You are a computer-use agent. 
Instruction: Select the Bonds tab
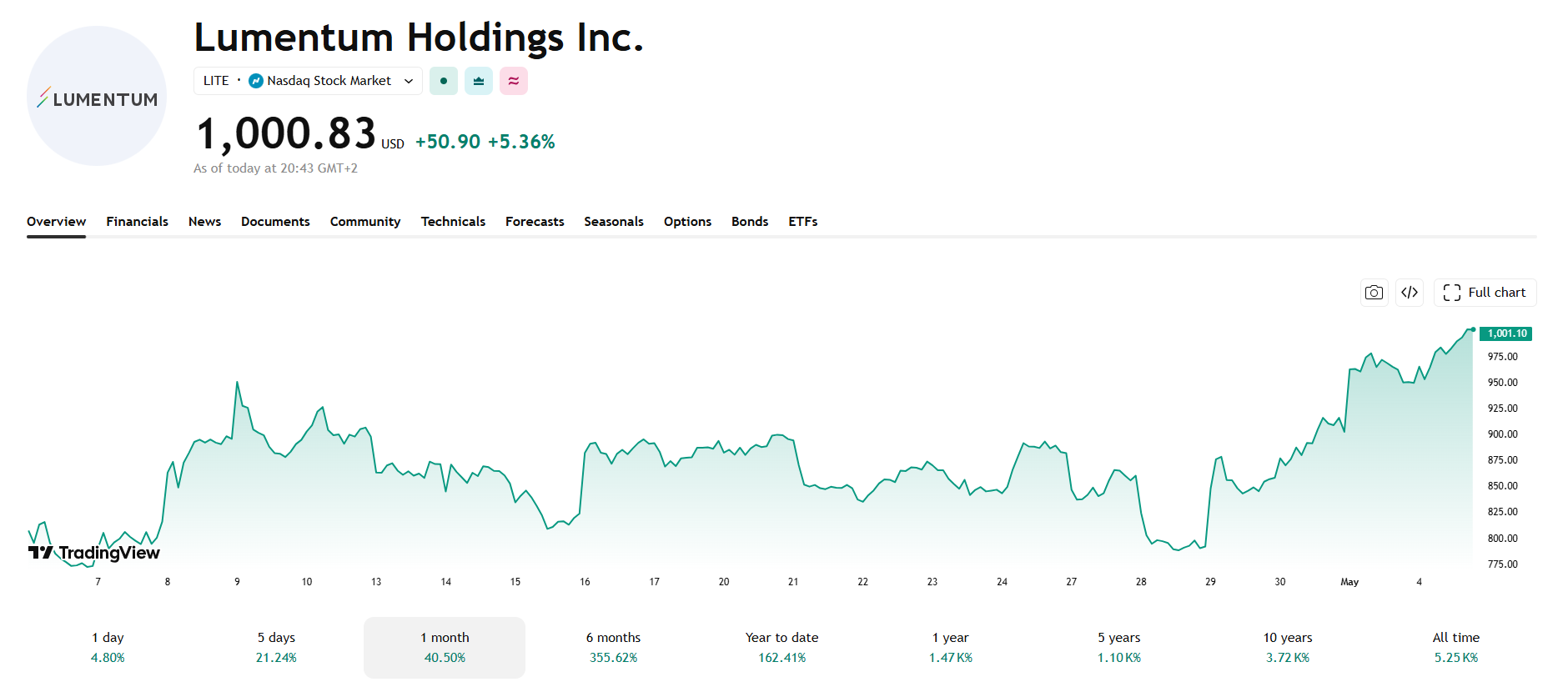pyautogui.click(x=750, y=222)
